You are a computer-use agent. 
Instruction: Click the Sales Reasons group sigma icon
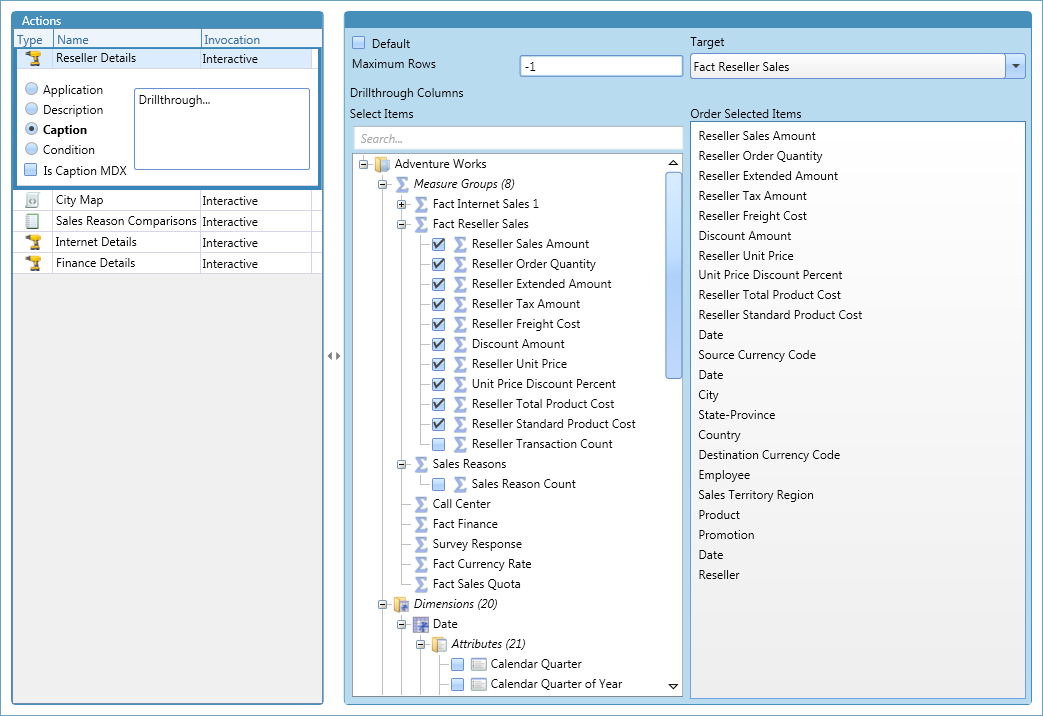tap(421, 464)
